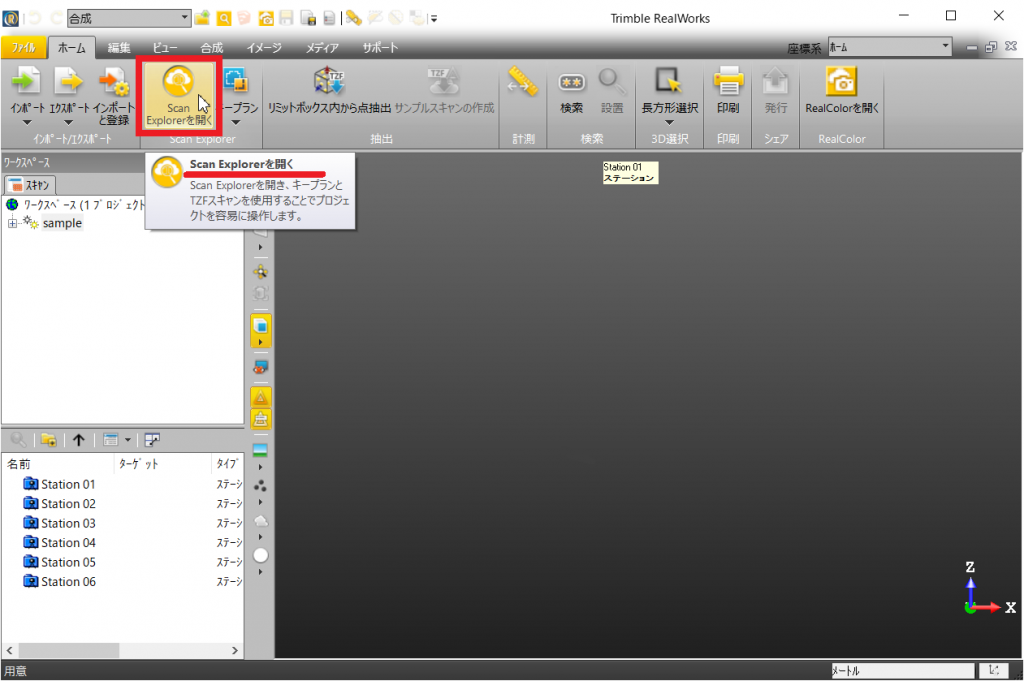Click the メートル units field in status bar
This screenshot has height=681, width=1024.
tap(900, 671)
